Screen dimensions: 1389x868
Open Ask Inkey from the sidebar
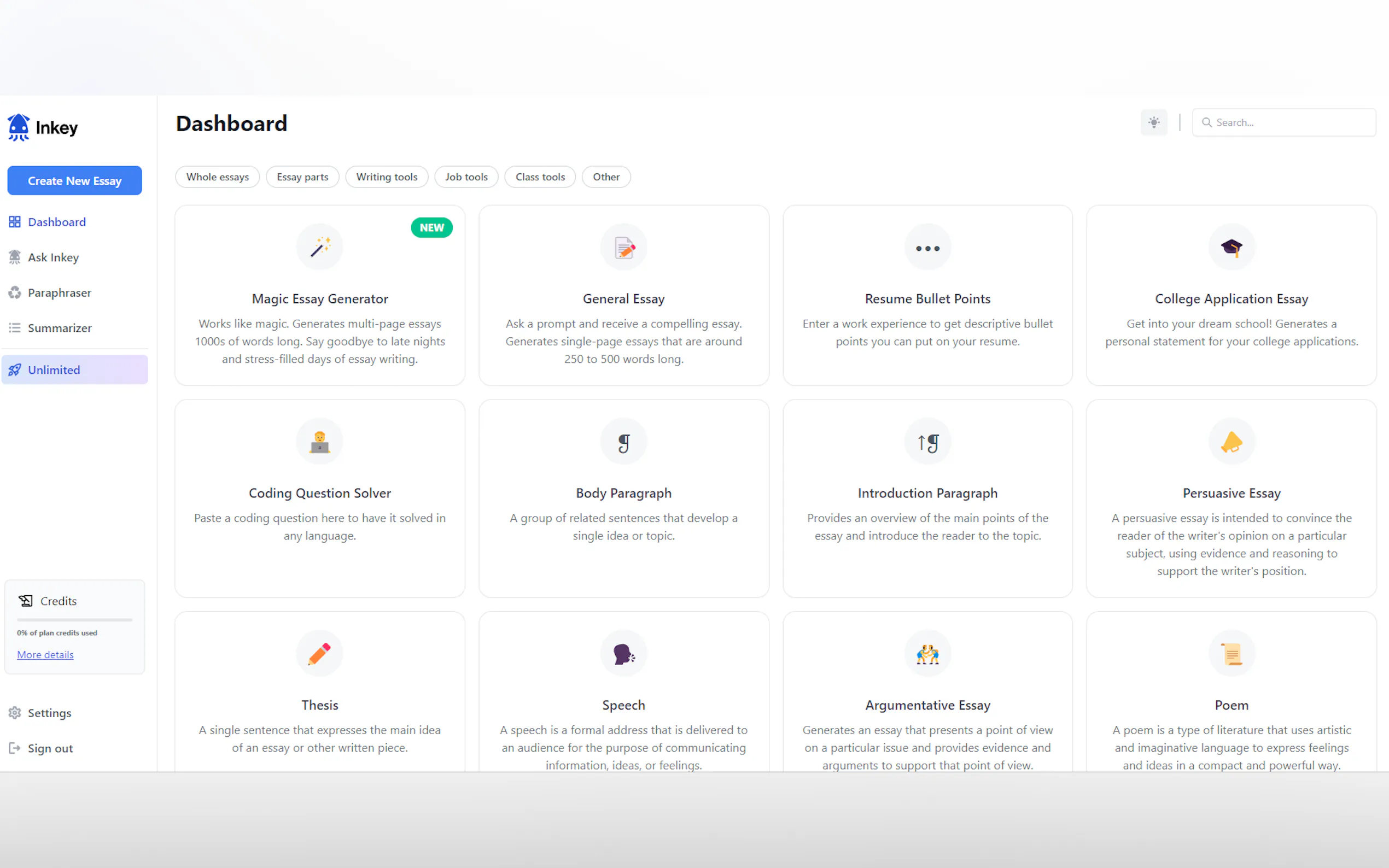(54, 257)
